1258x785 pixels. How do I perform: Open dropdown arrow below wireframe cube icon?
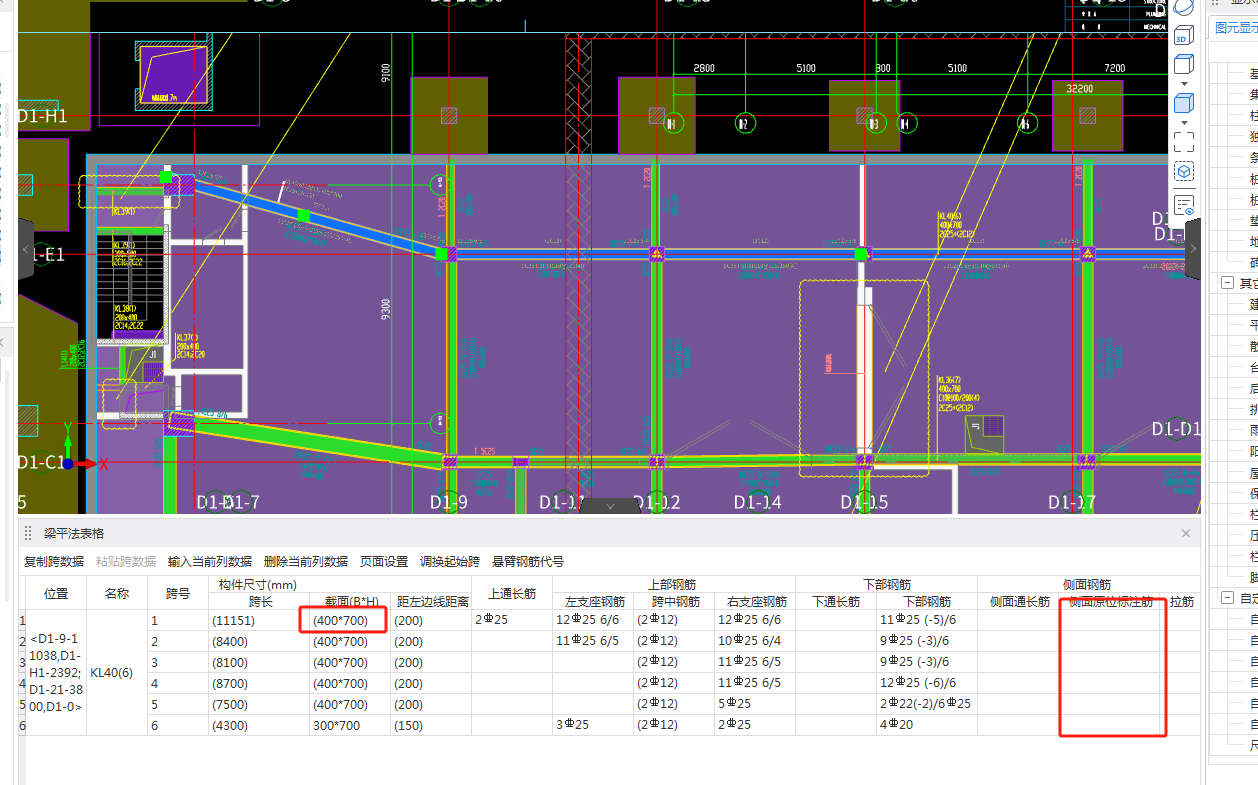tap(1184, 84)
